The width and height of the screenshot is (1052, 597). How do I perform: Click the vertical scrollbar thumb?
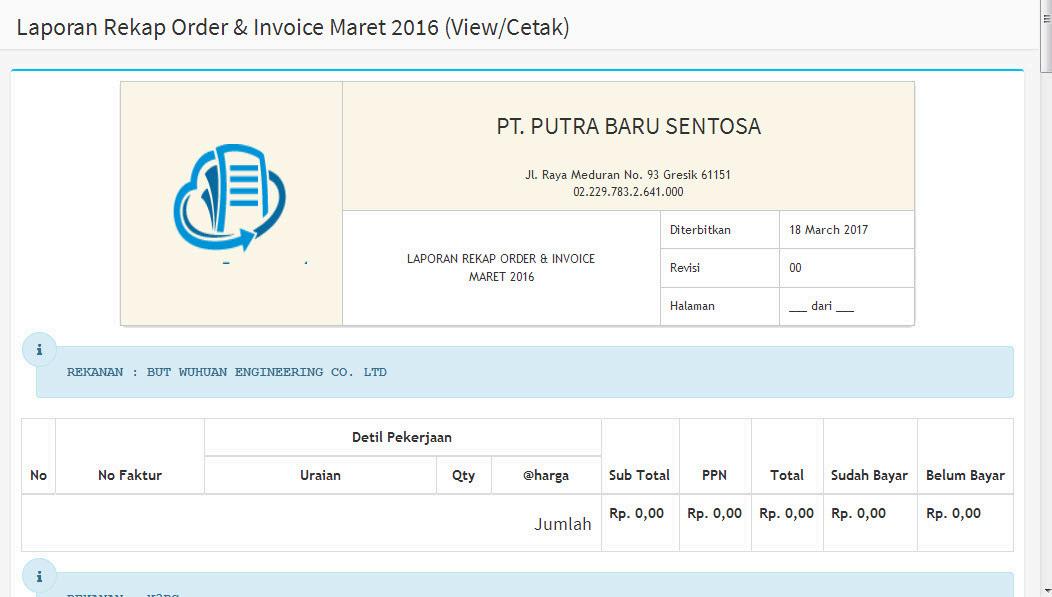point(1046,34)
